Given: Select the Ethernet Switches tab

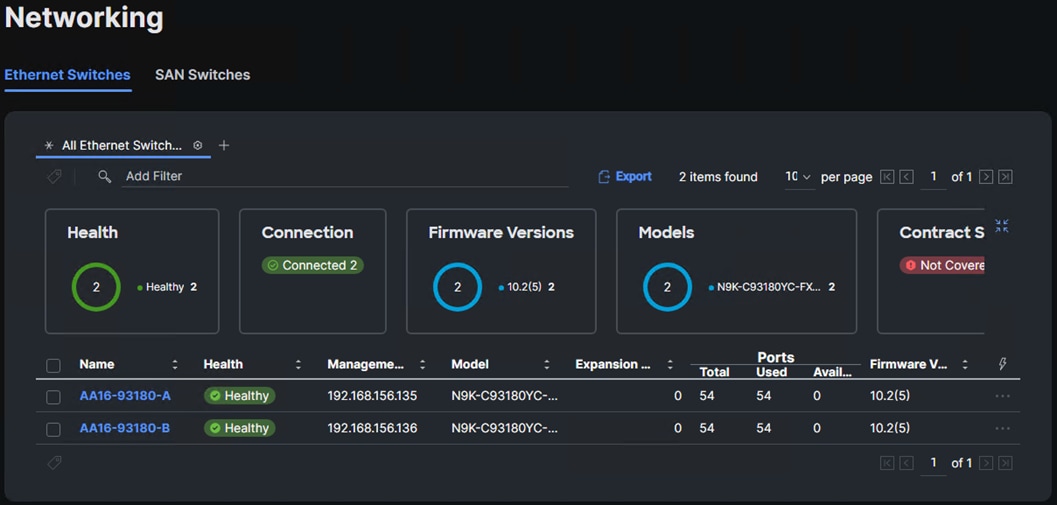Looking at the screenshot, I should [x=67, y=75].
